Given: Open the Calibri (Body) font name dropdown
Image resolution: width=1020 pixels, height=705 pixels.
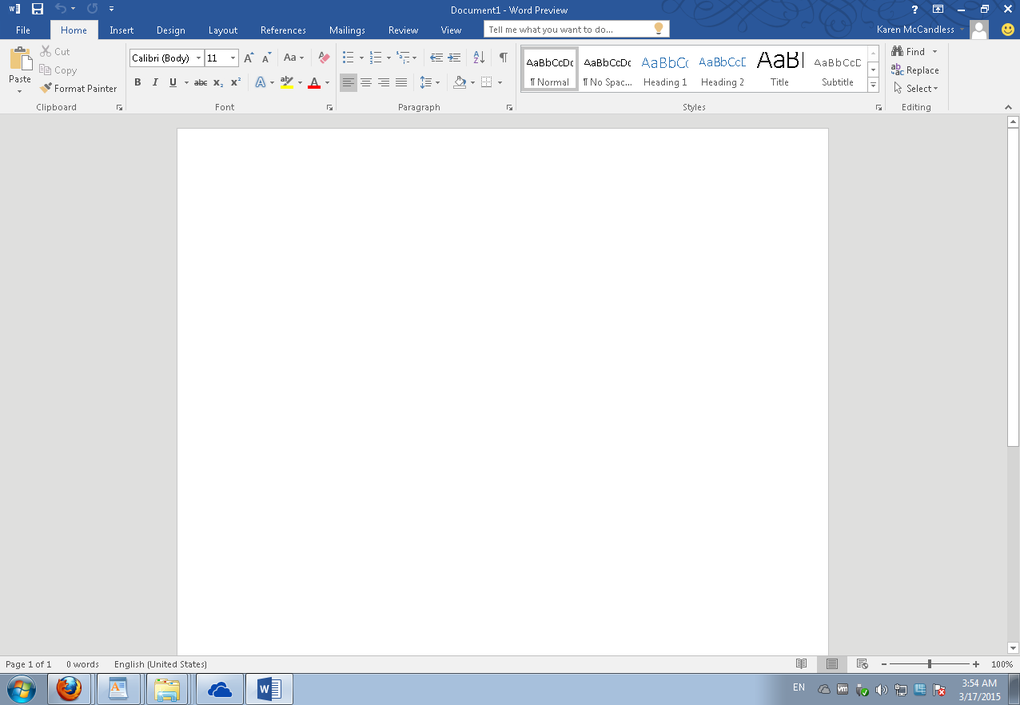Looking at the screenshot, I should pos(199,58).
